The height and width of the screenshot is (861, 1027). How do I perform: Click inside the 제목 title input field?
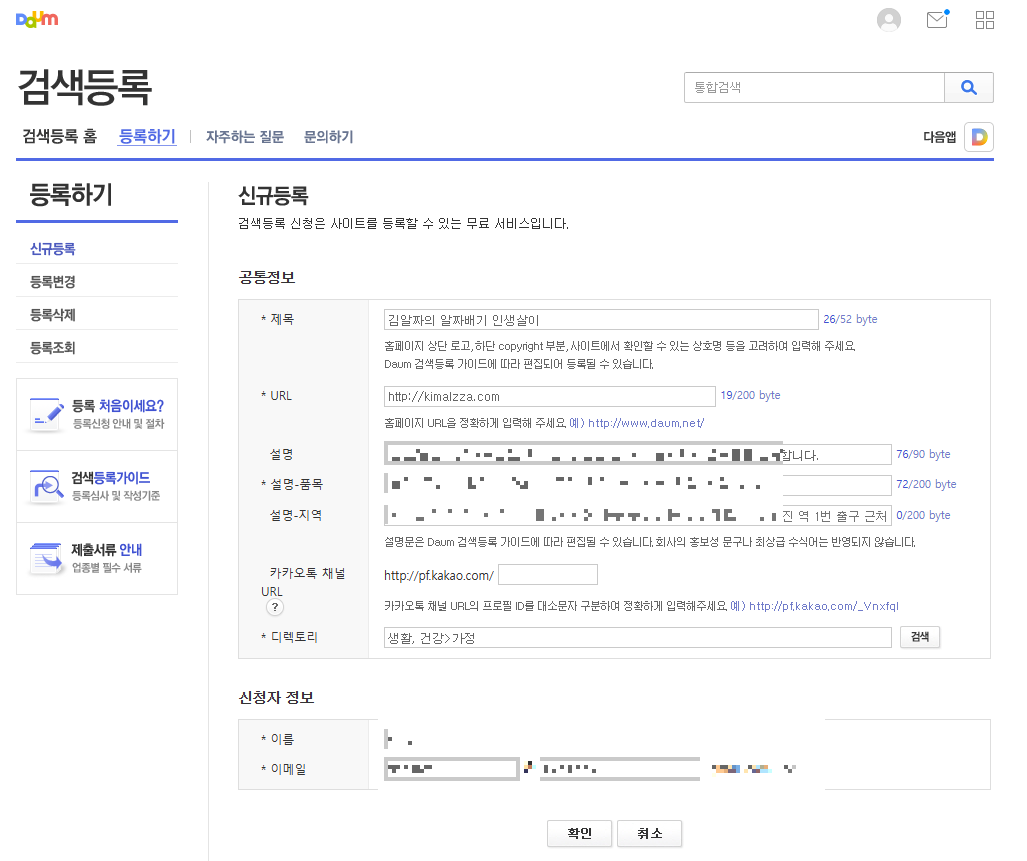pyautogui.click(x=601, y=319)
